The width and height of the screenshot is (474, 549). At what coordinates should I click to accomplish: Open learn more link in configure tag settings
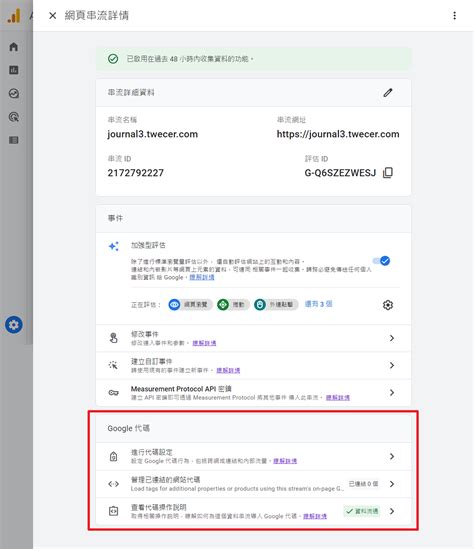coord(285,461)
